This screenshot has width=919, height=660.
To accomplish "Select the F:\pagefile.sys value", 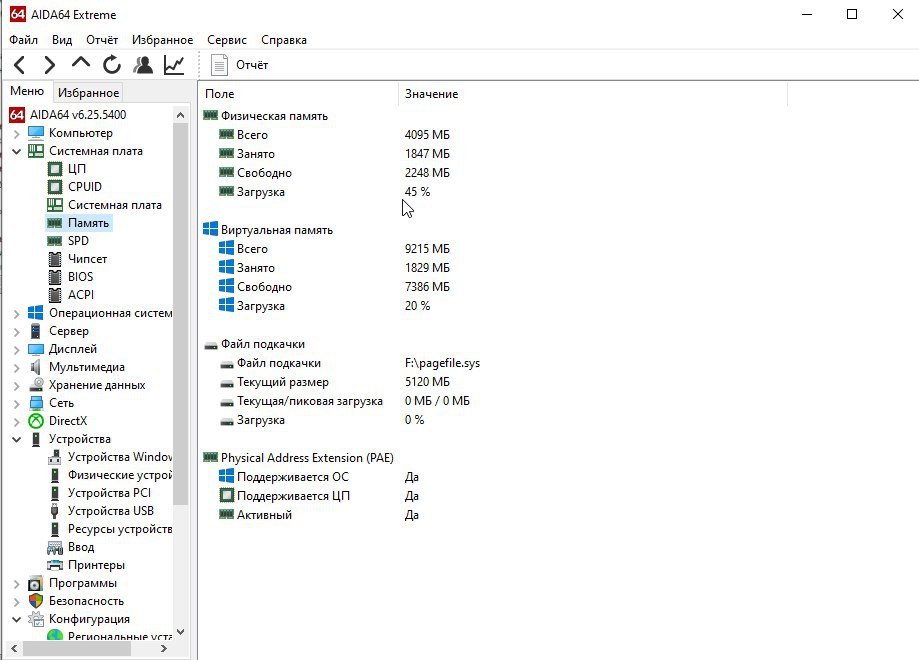I will pyautogui.click(x=442, y=363).
